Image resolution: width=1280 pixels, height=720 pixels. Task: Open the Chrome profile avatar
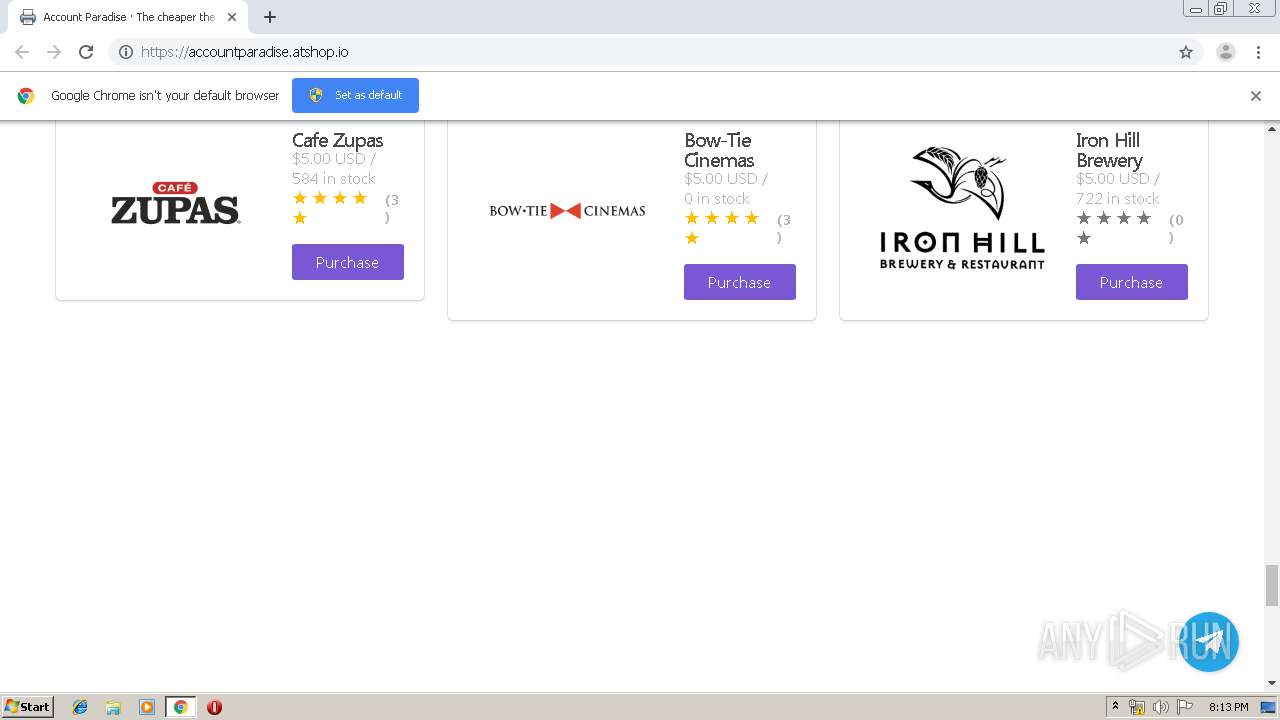tap(1226, 52)
